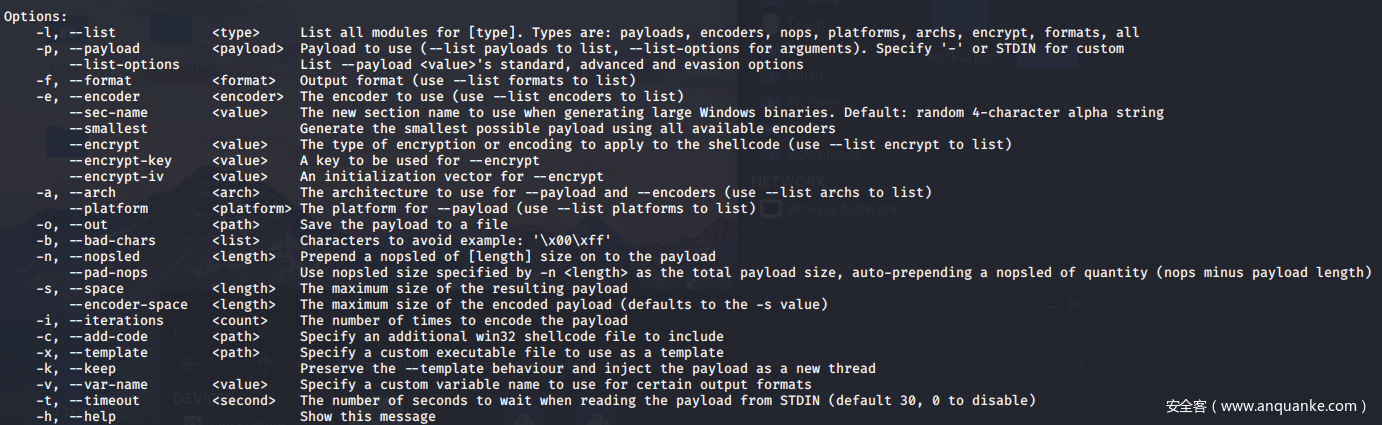The width and height of the screenshot is (1382, 425).
Task: Click the --template option flag
Action: pos(108,352)
